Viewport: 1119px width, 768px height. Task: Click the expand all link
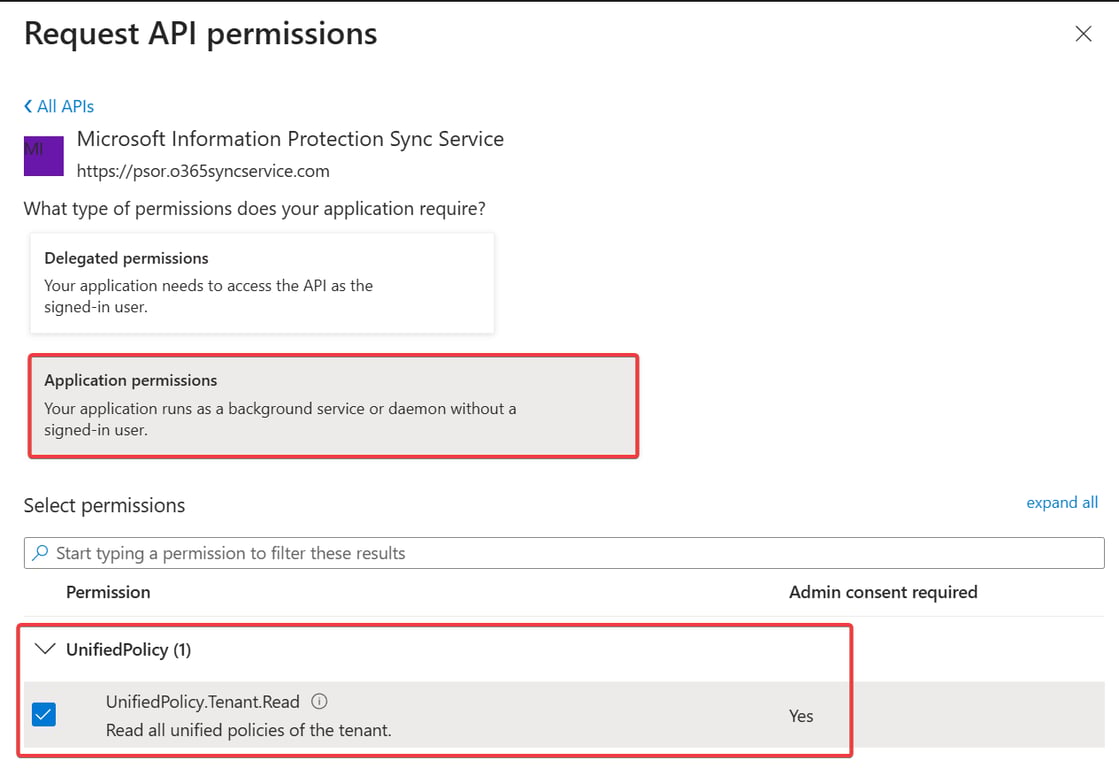(x=1061, y=502)
